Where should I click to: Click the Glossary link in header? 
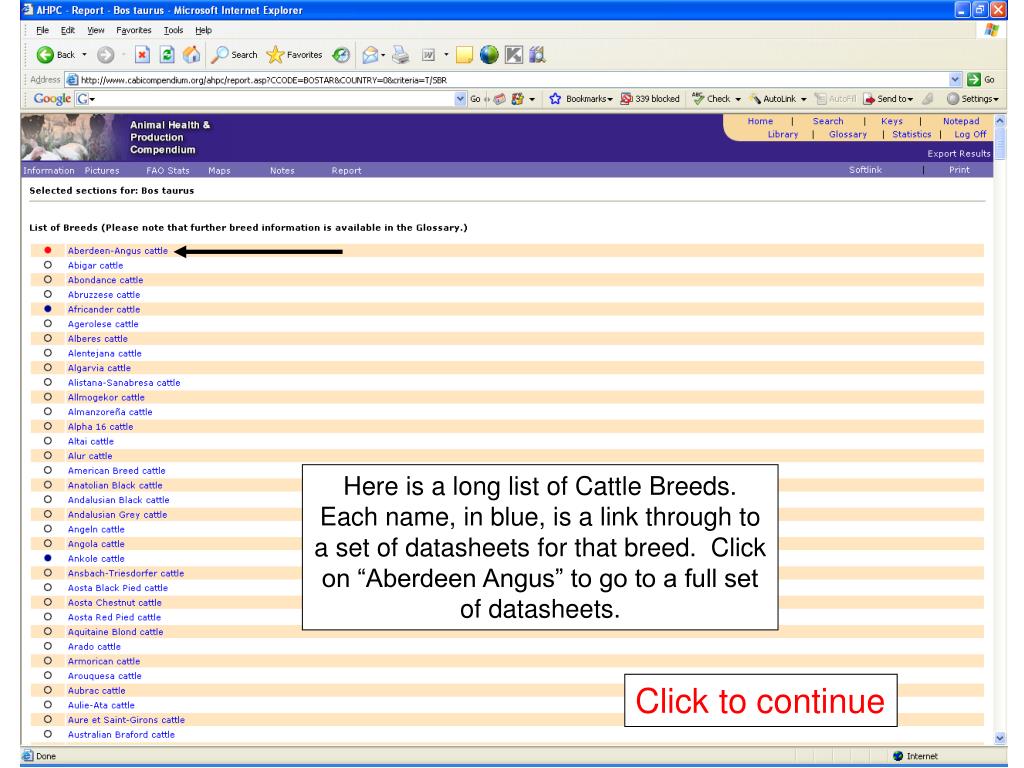[849, 135]
